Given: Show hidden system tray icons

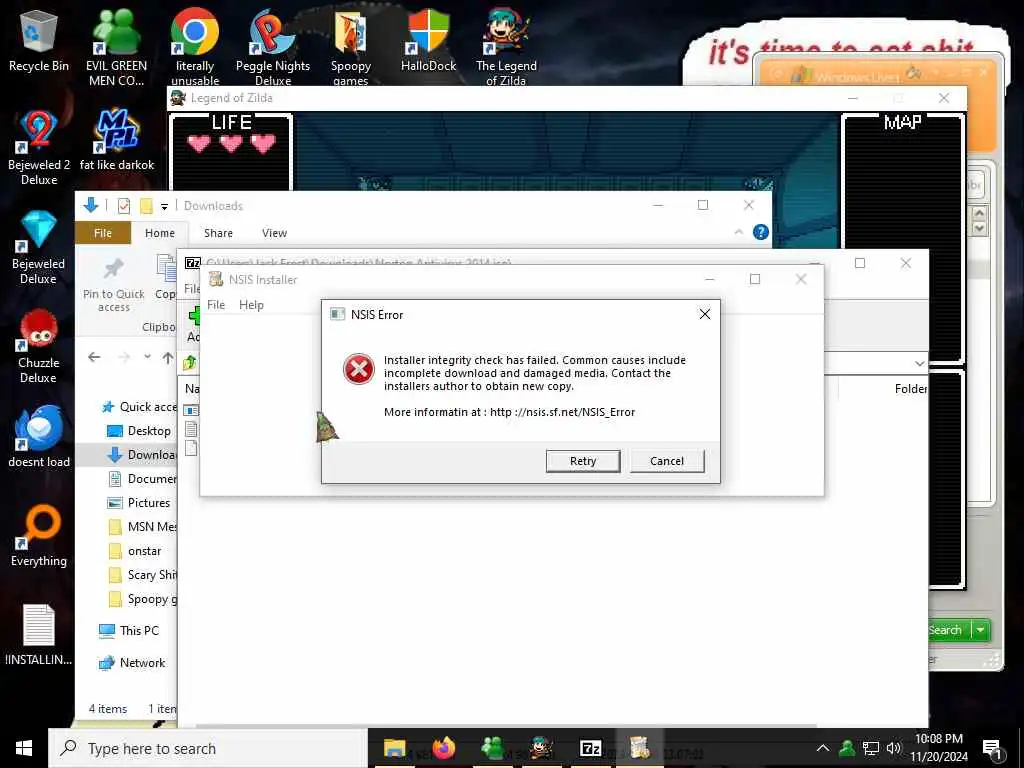Looking at the screenshot, I should [x=823, y=748].
